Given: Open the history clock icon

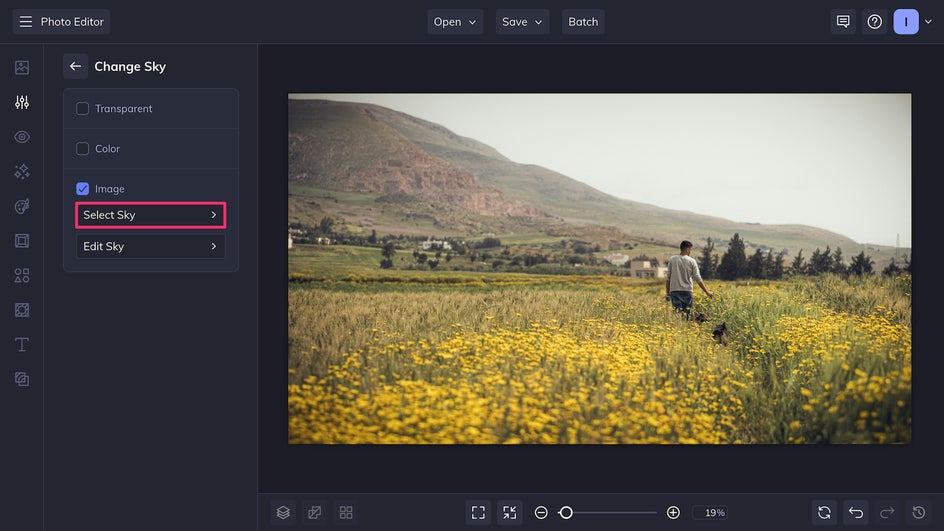Looking at the screenshot, I should coord(918,512).
